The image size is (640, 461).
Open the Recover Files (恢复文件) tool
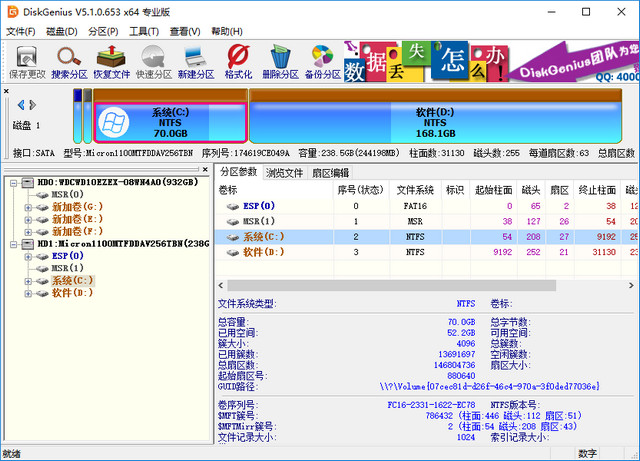point(111,62)
